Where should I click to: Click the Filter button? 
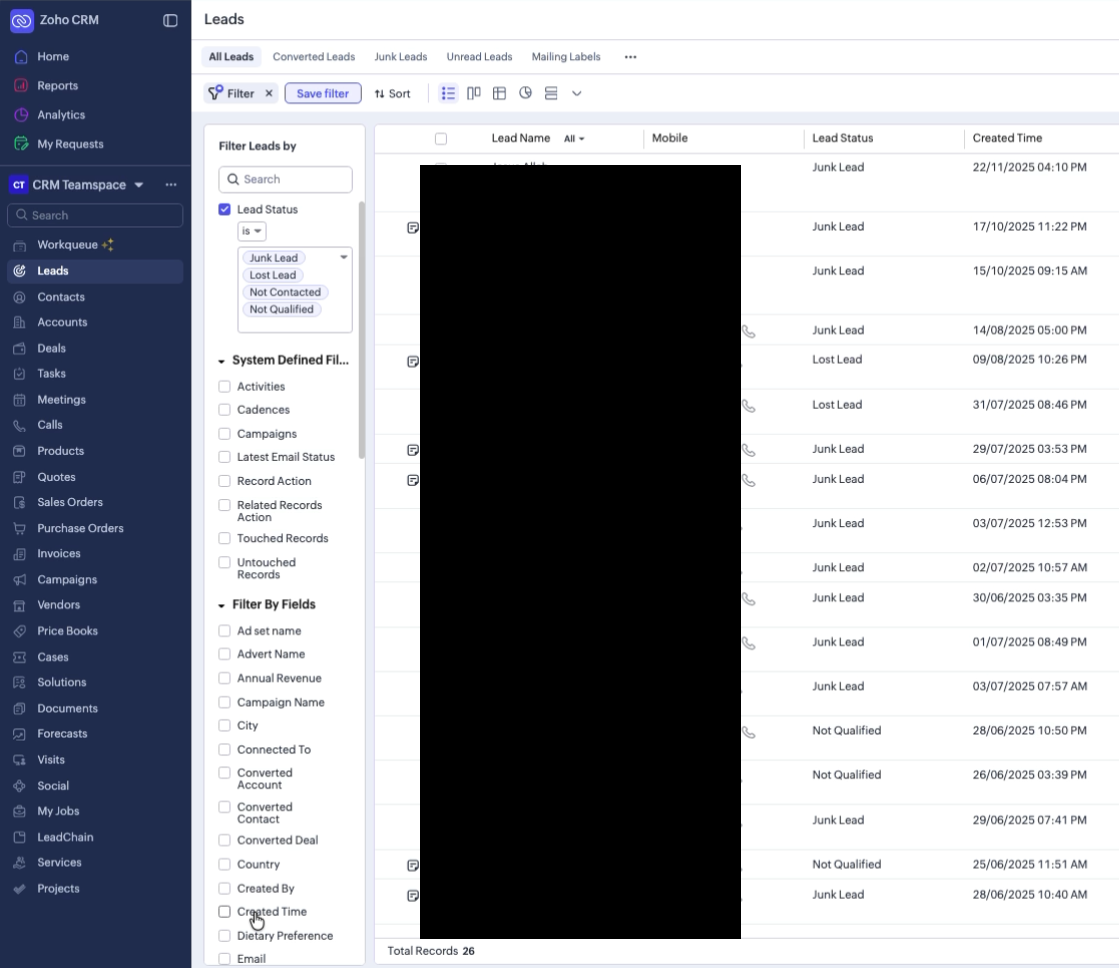[x=232, y=94]
